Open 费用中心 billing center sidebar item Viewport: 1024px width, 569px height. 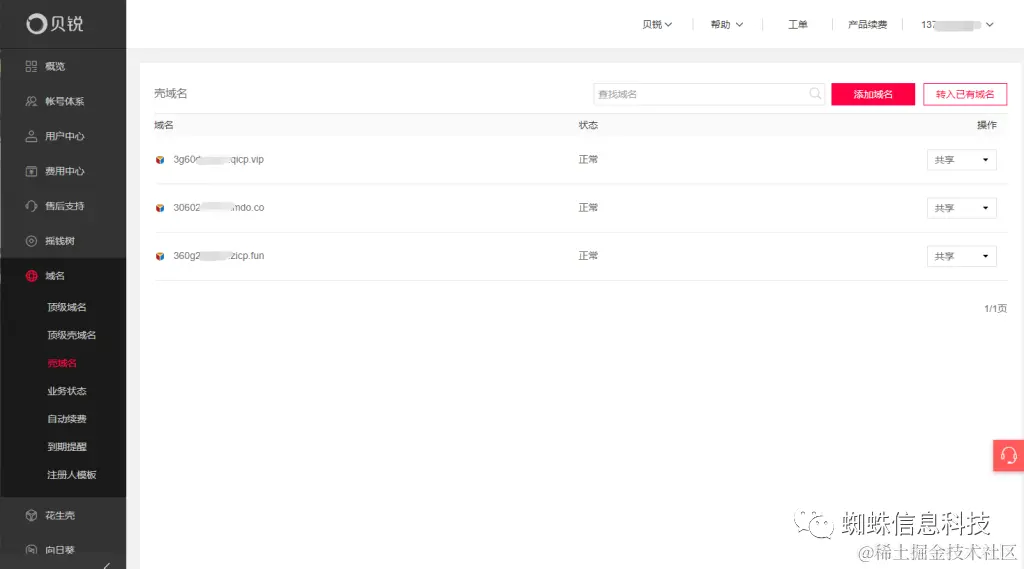pyautogui.click(x=64, y=171)
